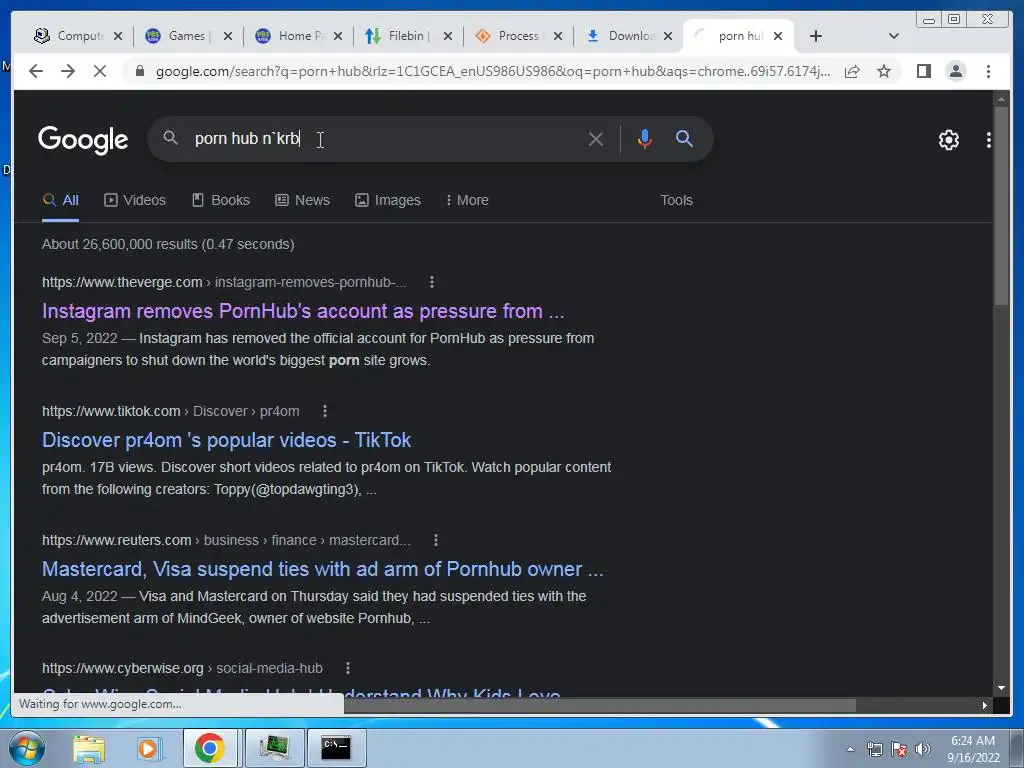Click the Action Center flag tray icon
The height and width of the screenshot is (768, 1024).
[x=899, y=749]
